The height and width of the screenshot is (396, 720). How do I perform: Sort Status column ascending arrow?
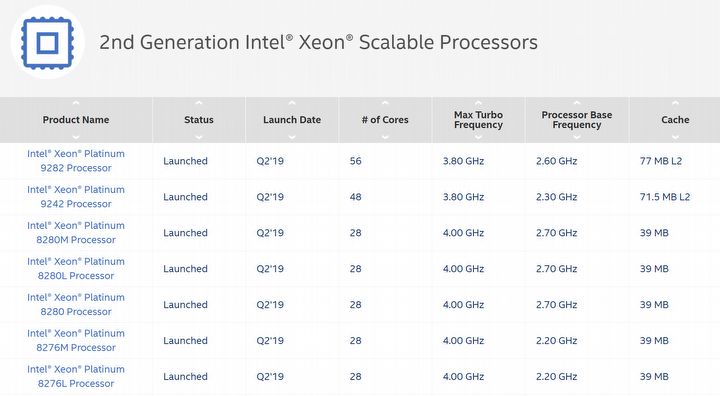[199, 103]
